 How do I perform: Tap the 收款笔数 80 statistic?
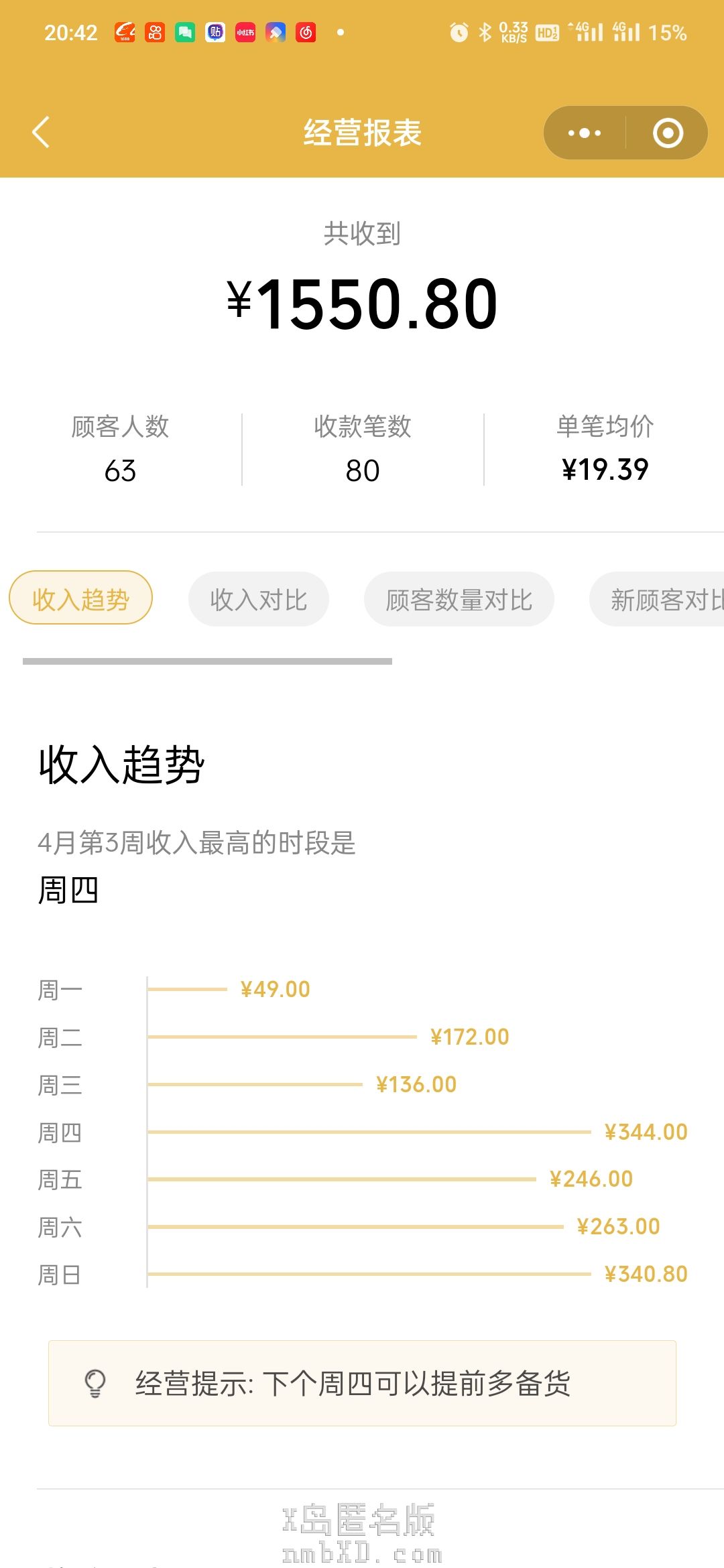click(363, 449)
